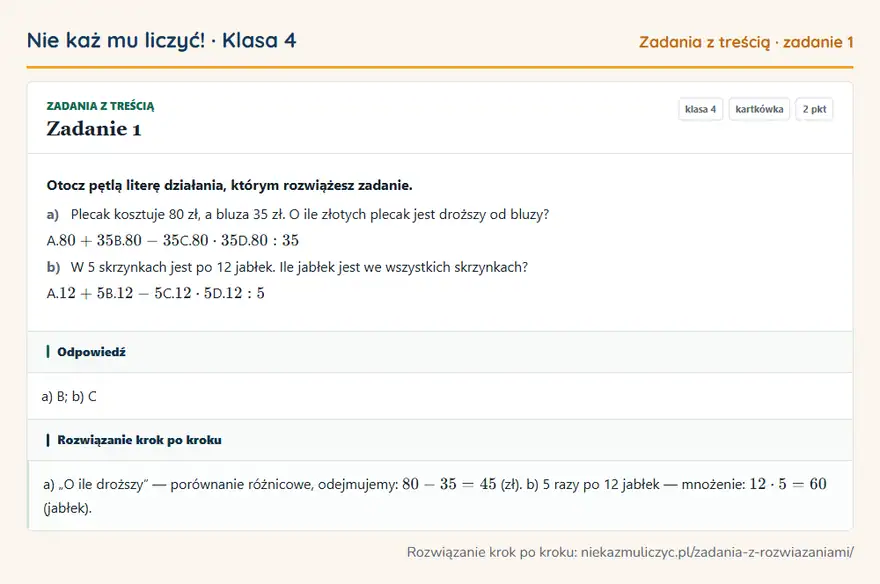This screenshot has height=584, width=880.
Task: Click question b) about skrzynki and jabłka
Action: click(287, 267)
